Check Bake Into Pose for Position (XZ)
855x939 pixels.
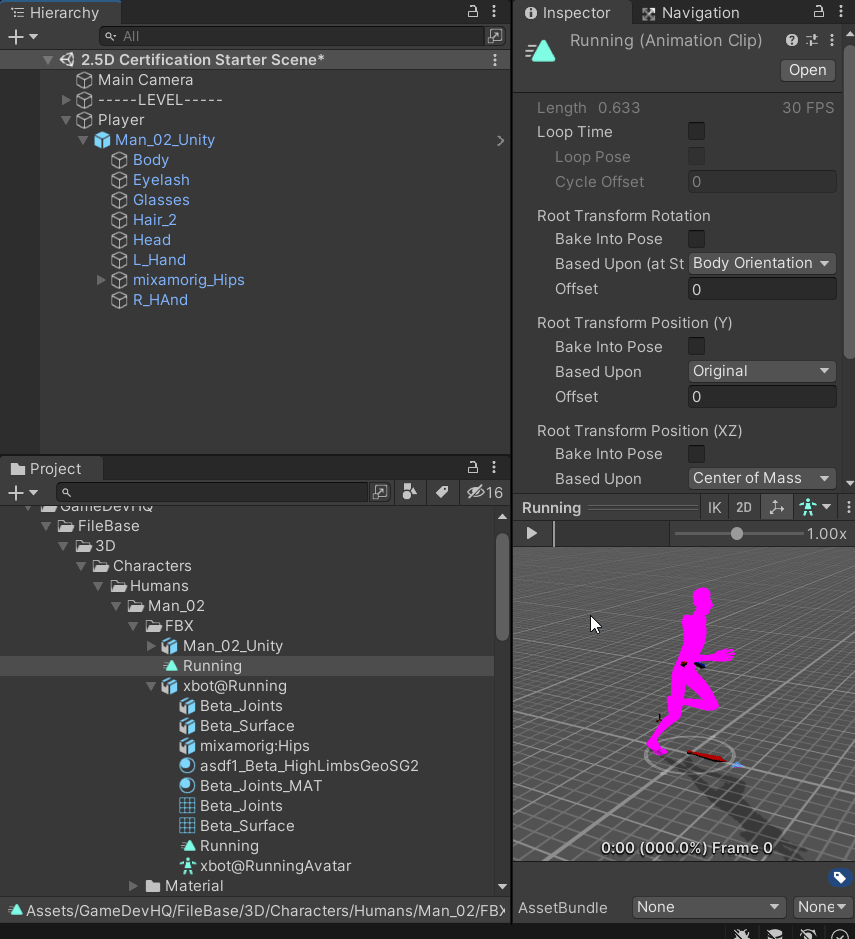point(696,454)
